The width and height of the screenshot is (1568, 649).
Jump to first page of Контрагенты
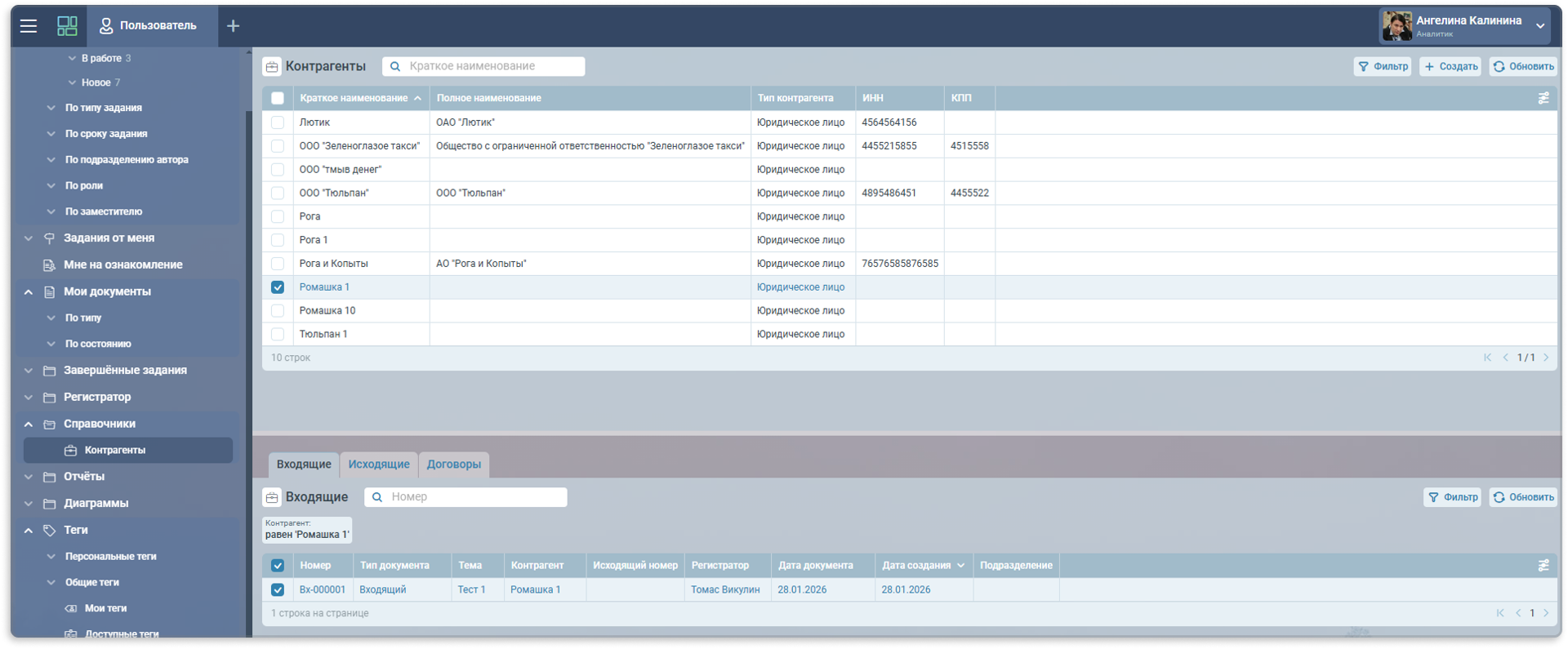pyautogui.click(x=1487, y=358)
